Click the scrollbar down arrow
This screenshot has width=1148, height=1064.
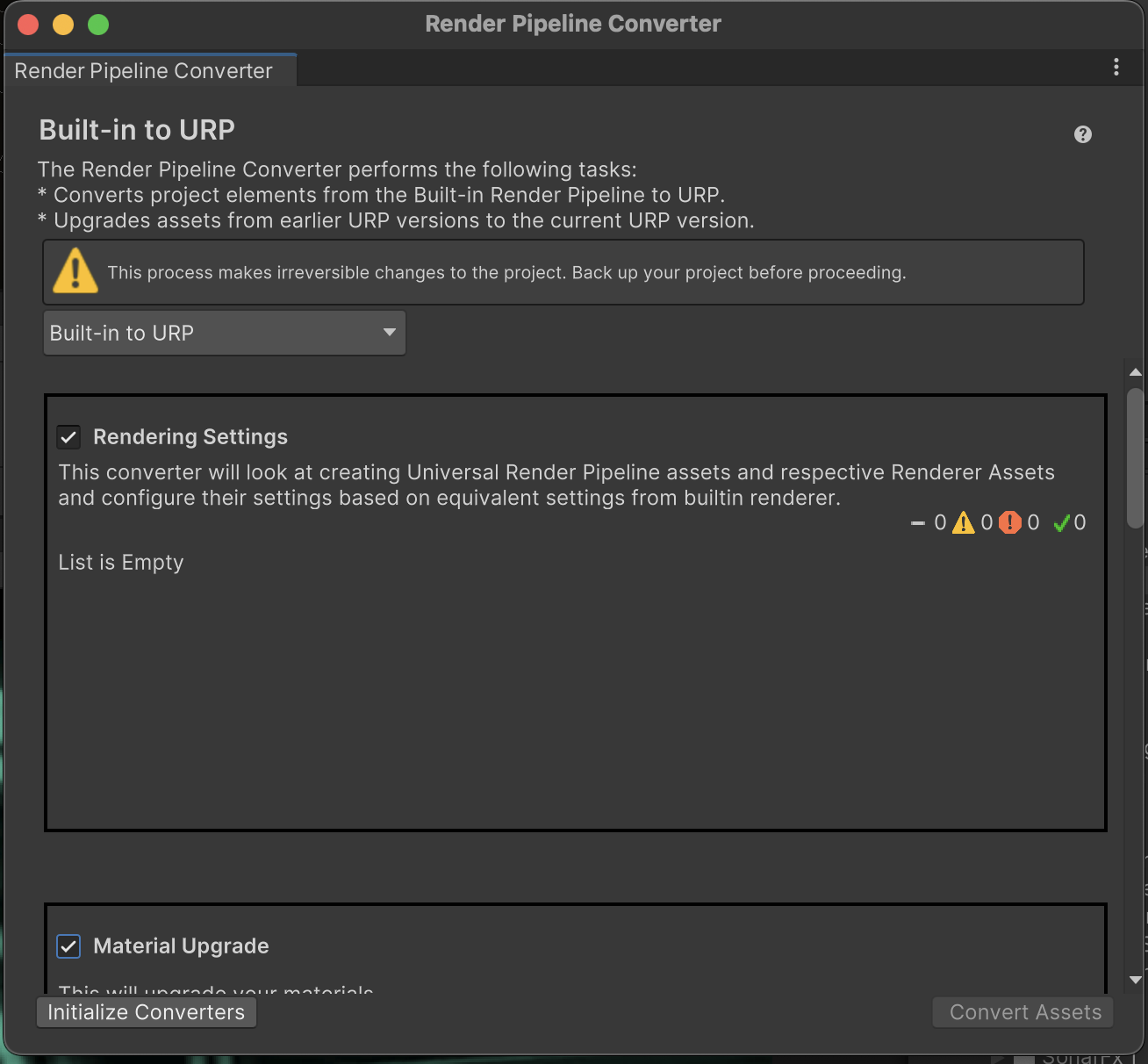coord(1135,980)
